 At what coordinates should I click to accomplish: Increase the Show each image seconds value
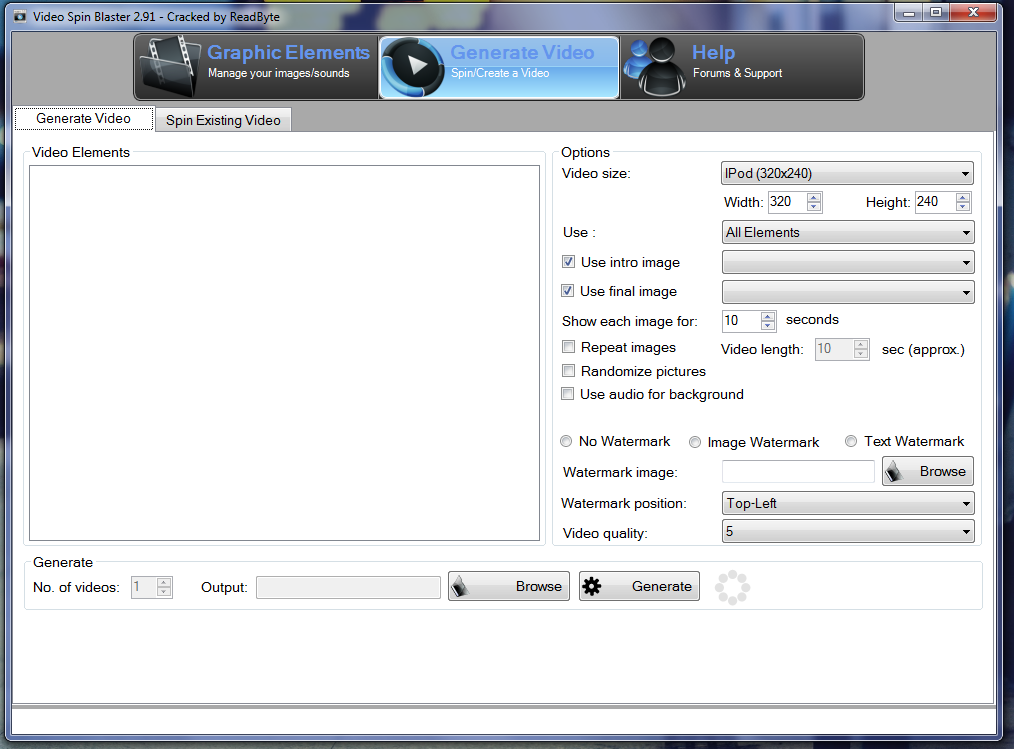pyautogui.click(x=767, y=316)
